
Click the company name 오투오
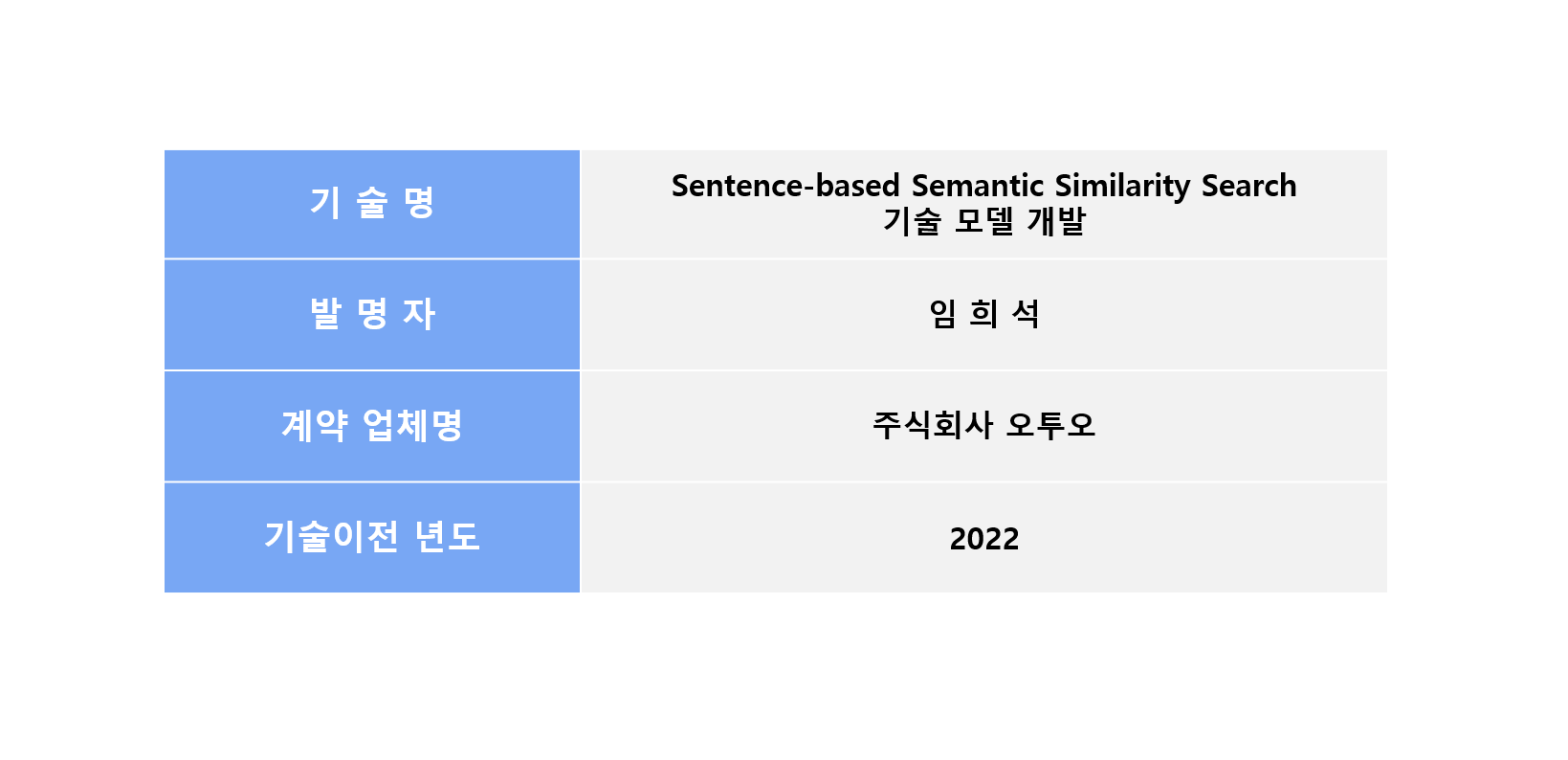[1050, 425]
